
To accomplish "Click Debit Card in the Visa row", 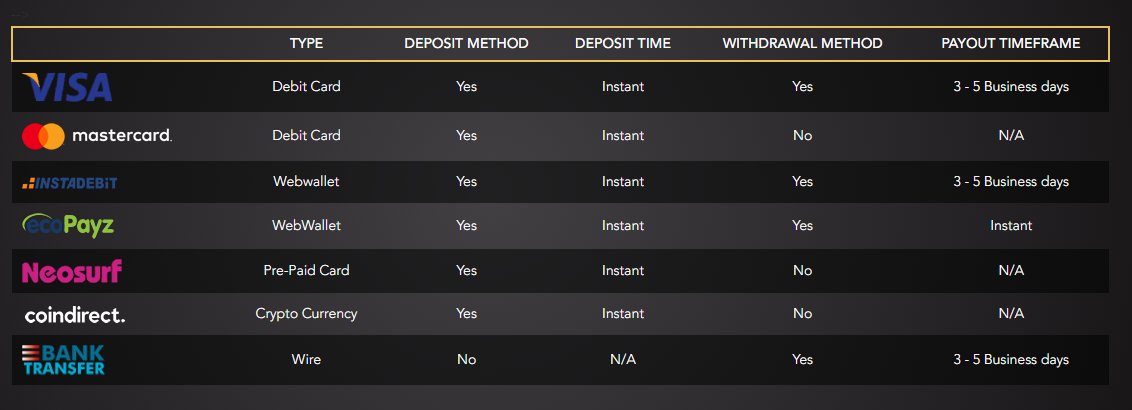I will (x=306, y=86).
